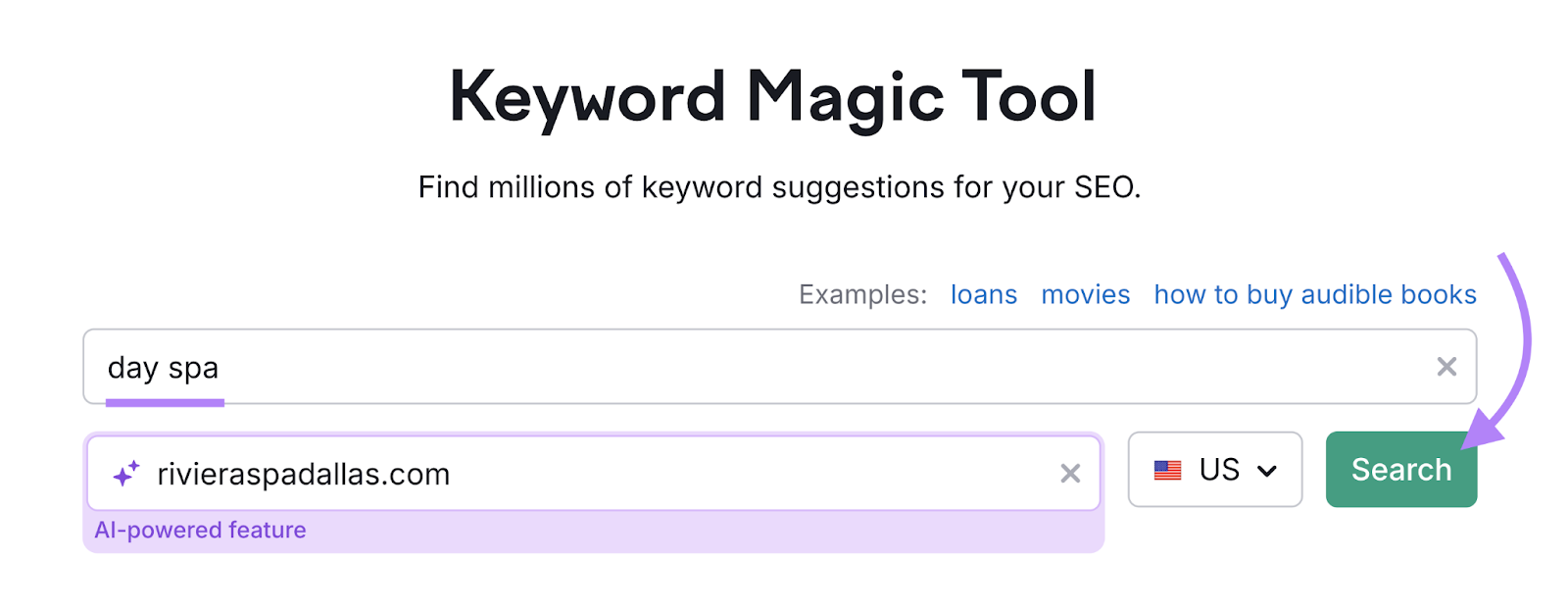Open the loans example keyword
Screen dimensions: 1568x612
pyautogui.click(x=983, y=294)
